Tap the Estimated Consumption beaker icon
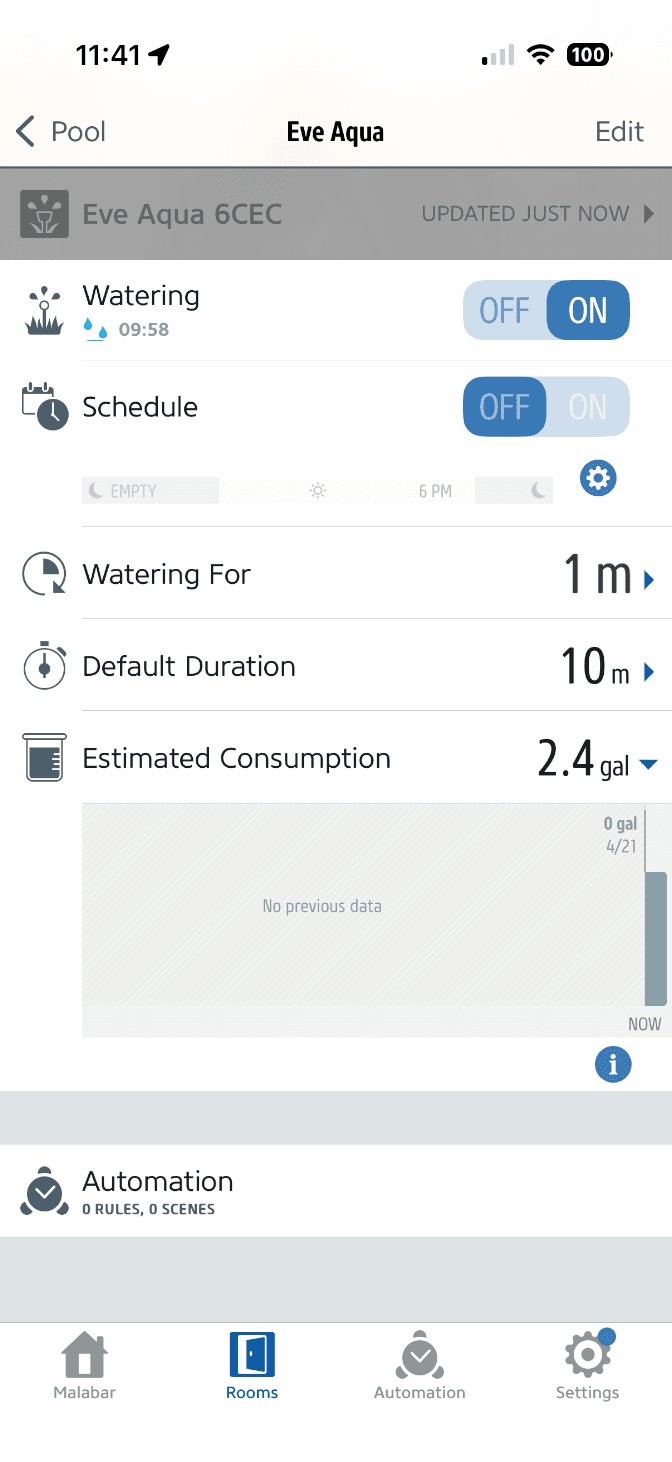 coord(44,758)
